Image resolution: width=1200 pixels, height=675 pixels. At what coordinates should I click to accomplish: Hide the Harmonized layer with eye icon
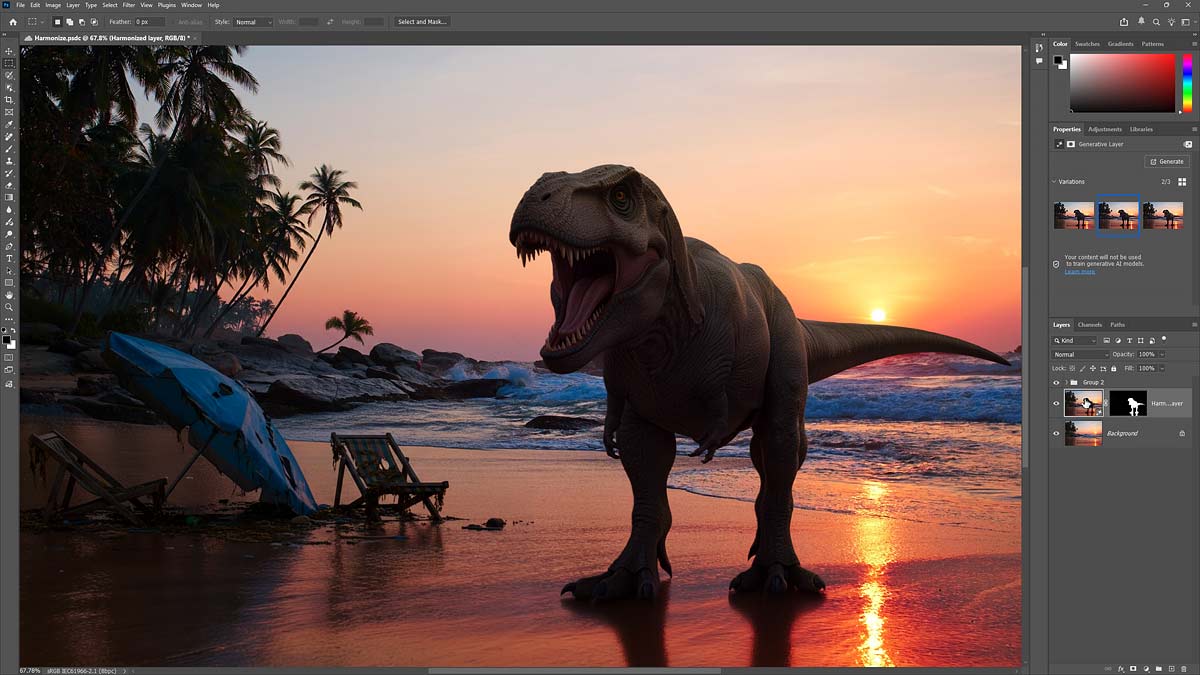coord(1056,404)
